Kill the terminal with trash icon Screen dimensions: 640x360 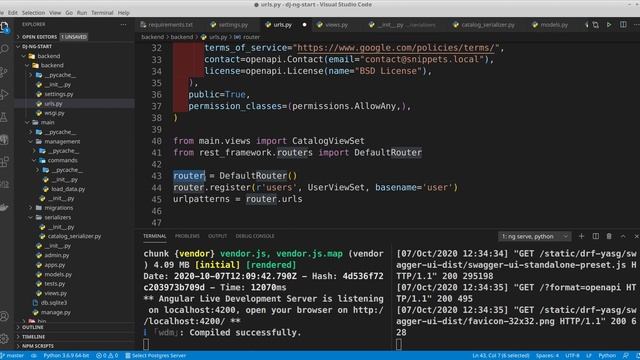coord(609,236)
